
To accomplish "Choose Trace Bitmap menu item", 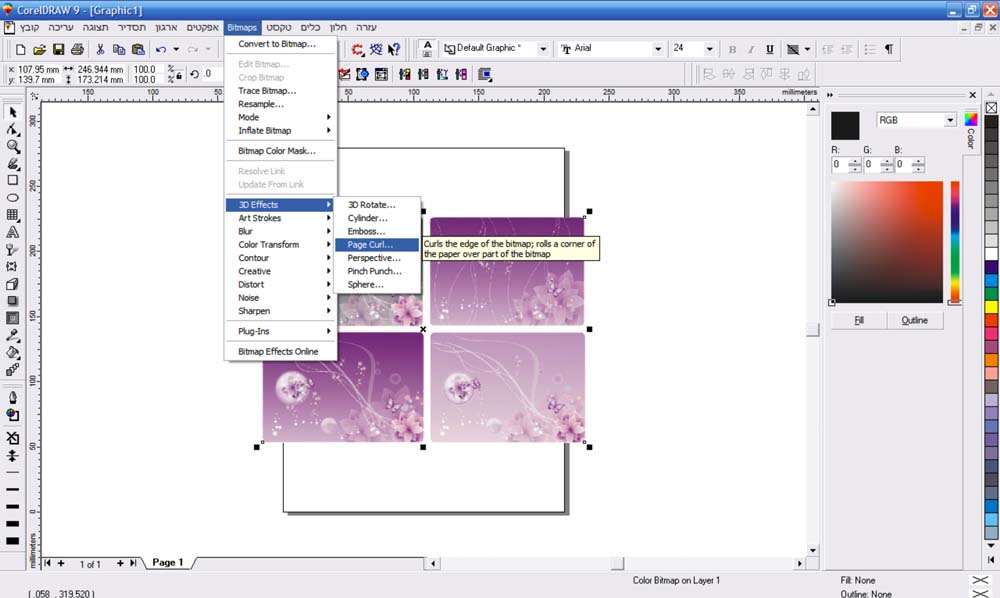I will coord(281,91).
